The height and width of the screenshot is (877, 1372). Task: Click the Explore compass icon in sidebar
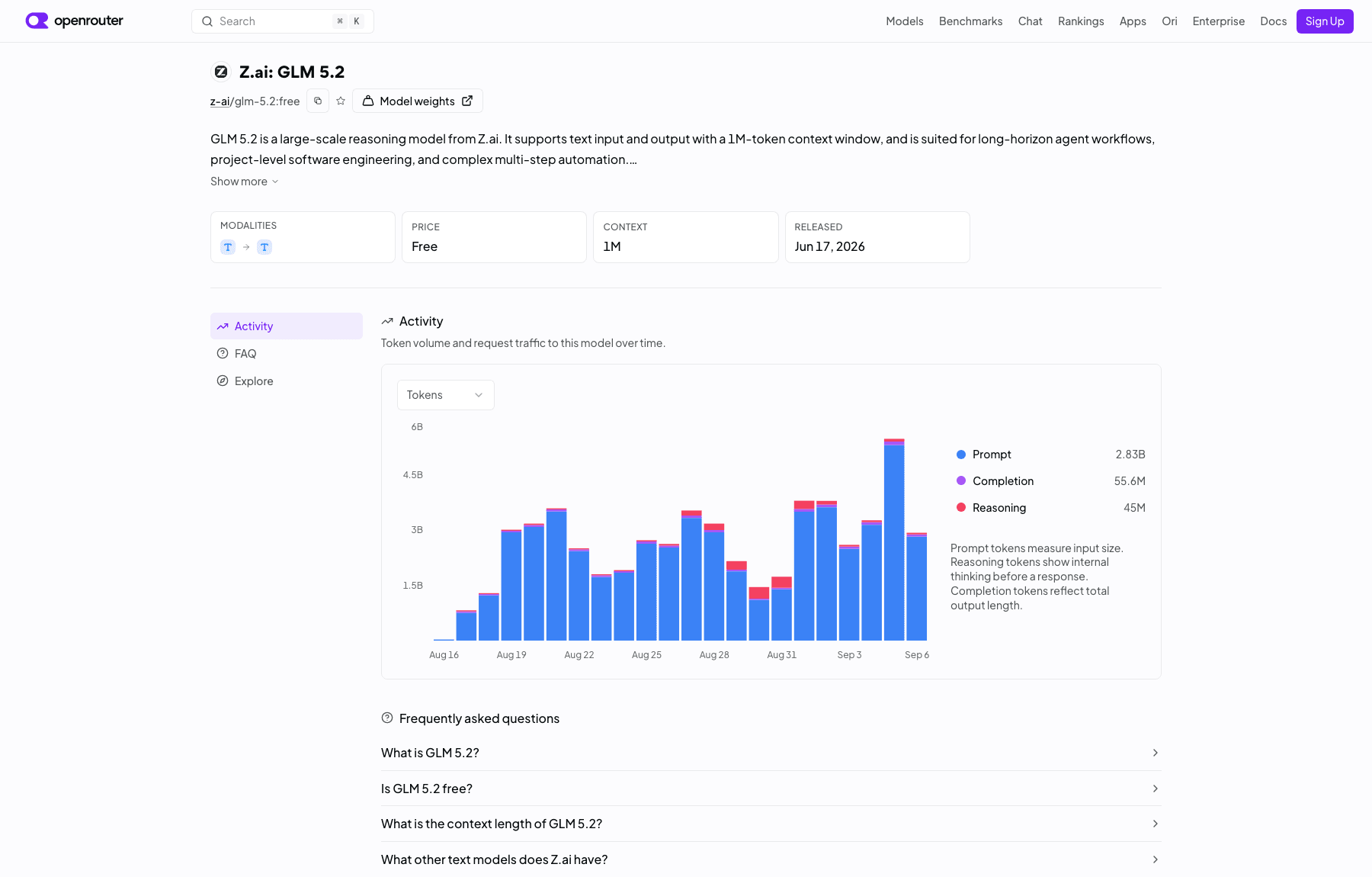point(223,381)
